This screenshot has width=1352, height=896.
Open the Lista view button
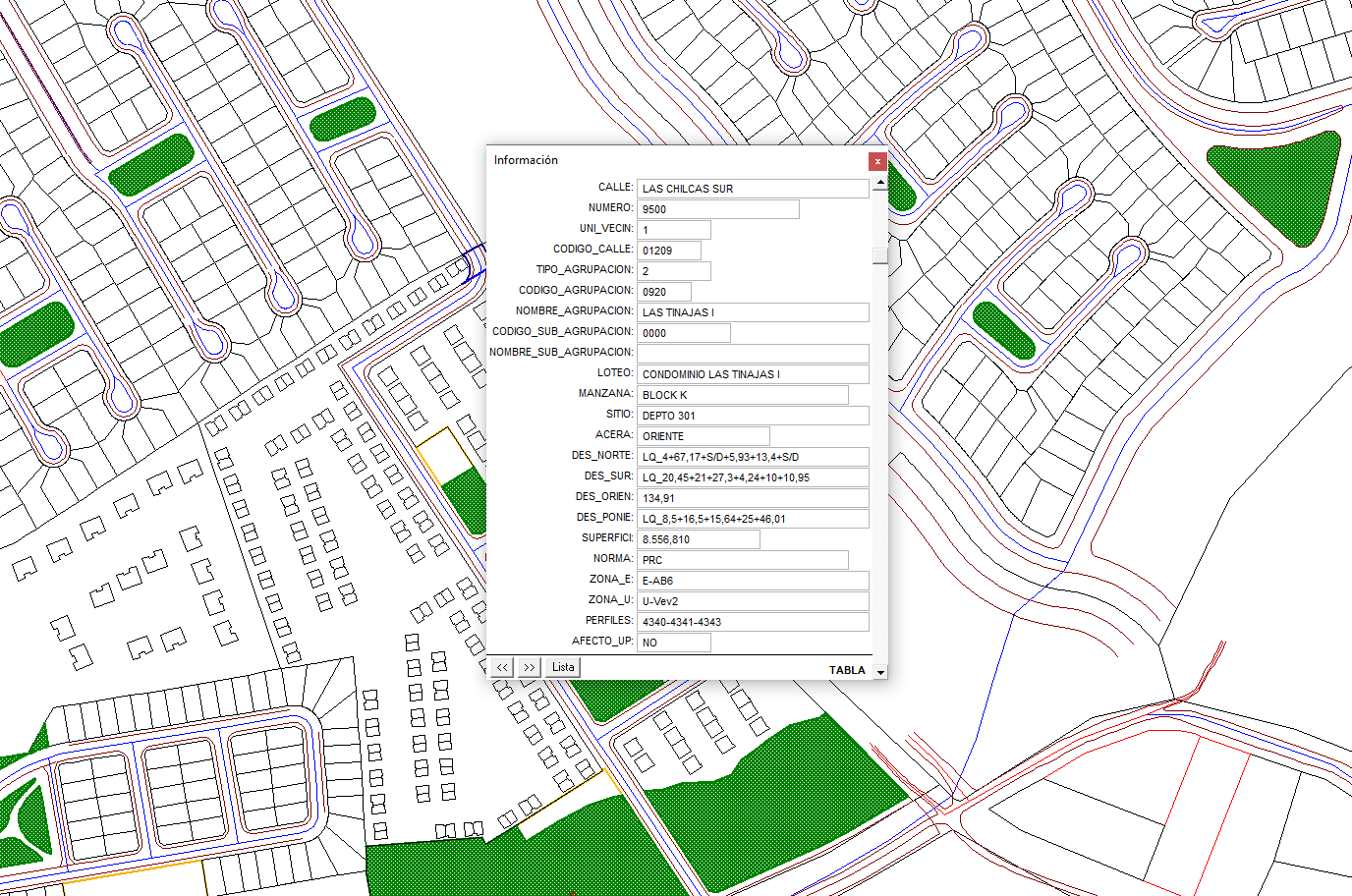click(563, 667)
